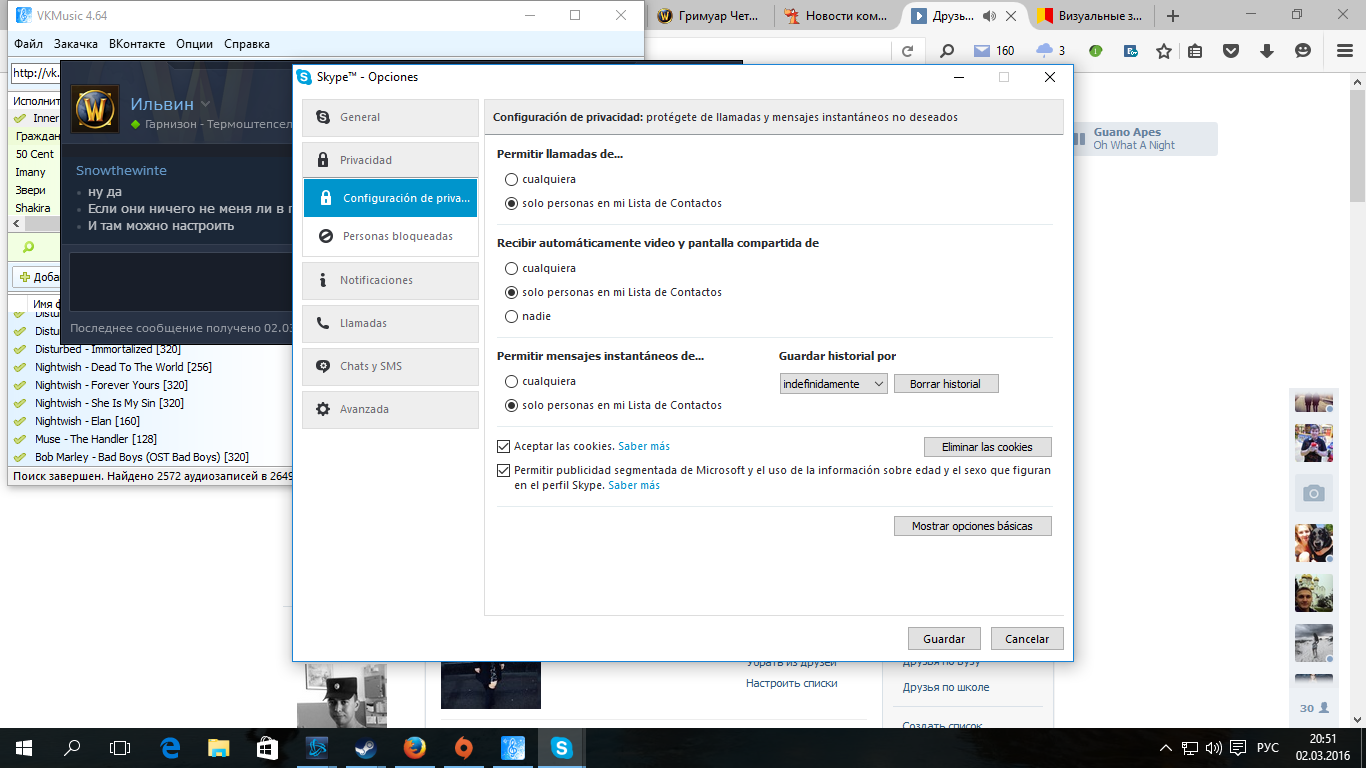1366x768 pixels.
Task: Open General section in Skype options
Action: tap(390, 117)
